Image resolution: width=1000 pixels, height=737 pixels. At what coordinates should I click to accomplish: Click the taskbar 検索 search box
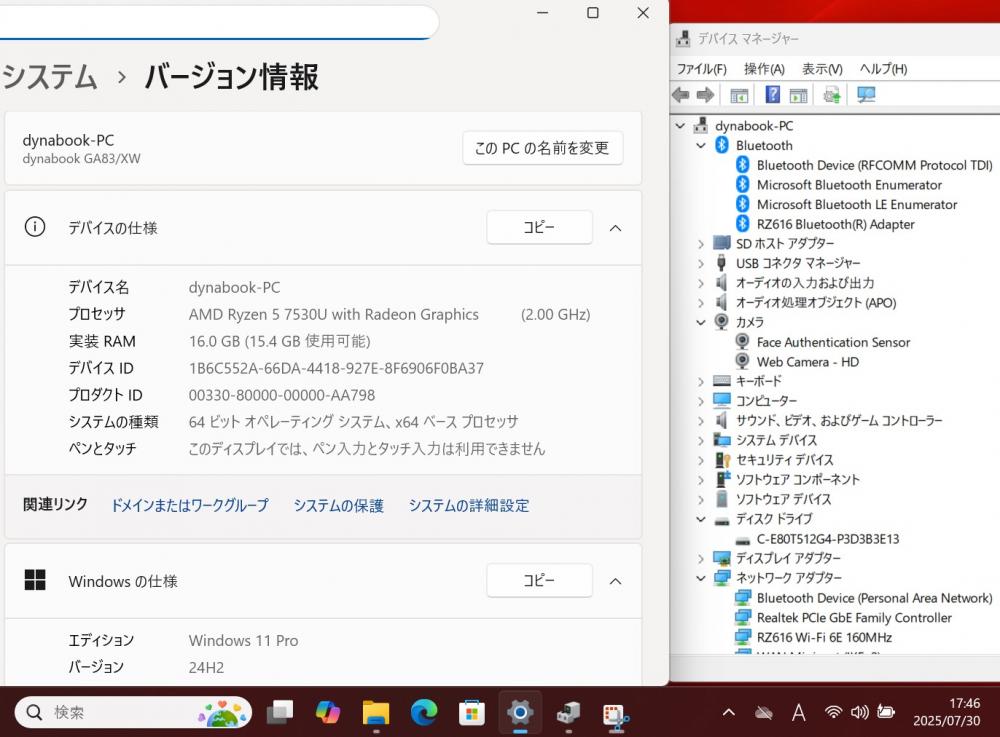coord(133,712)
